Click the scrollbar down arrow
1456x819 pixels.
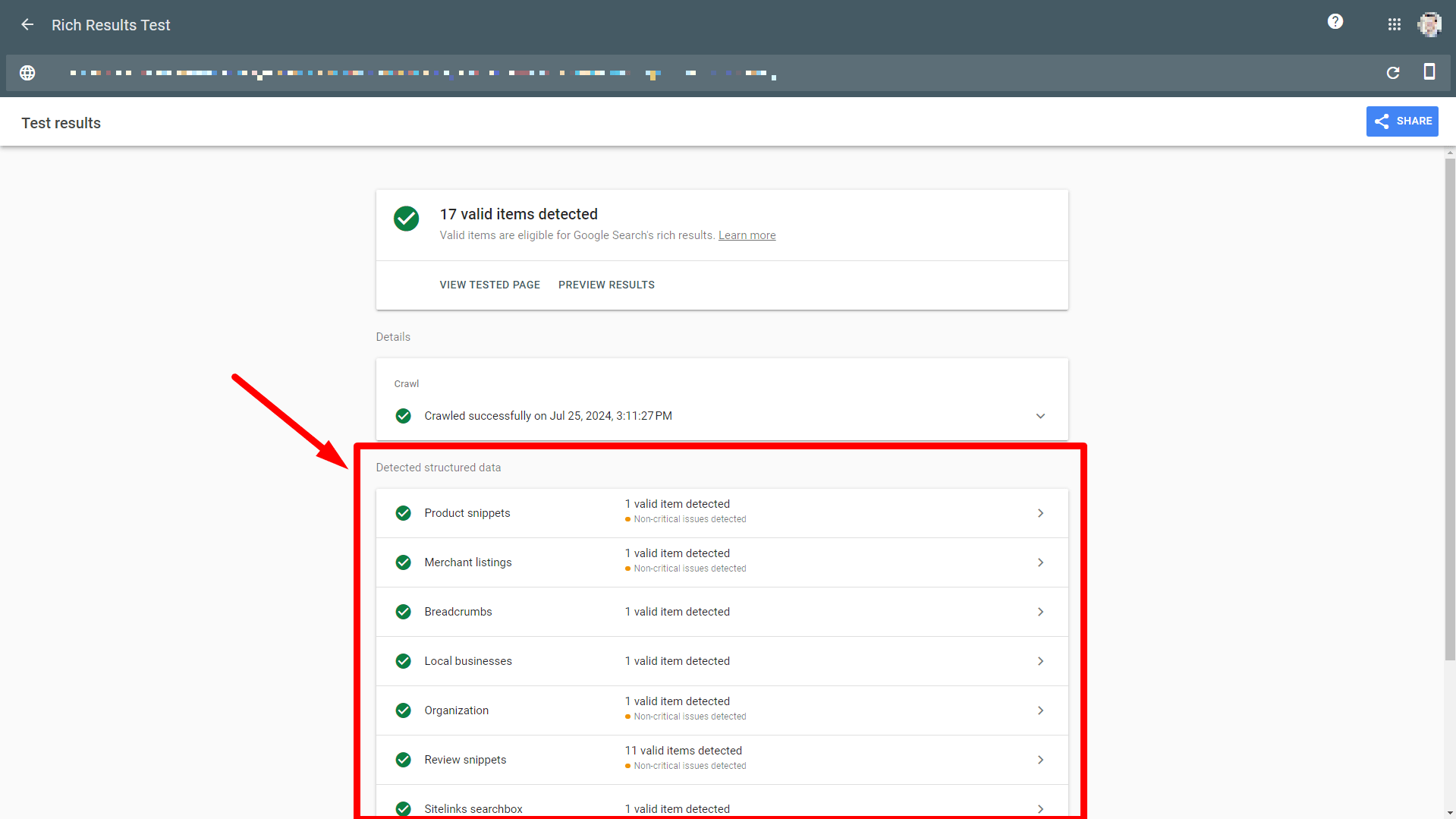(1450, 813)
